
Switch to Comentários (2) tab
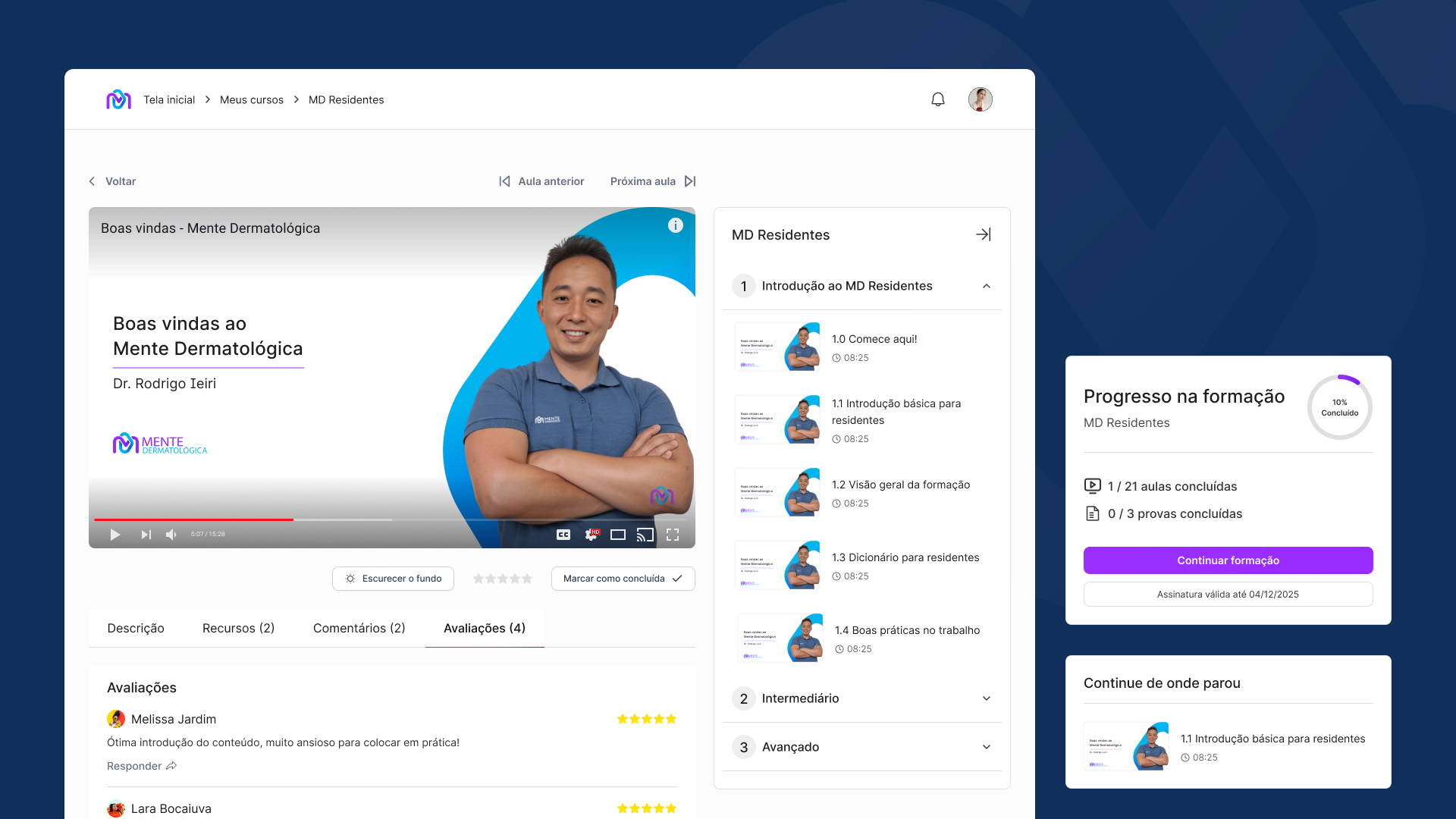(x=359, y=628)
